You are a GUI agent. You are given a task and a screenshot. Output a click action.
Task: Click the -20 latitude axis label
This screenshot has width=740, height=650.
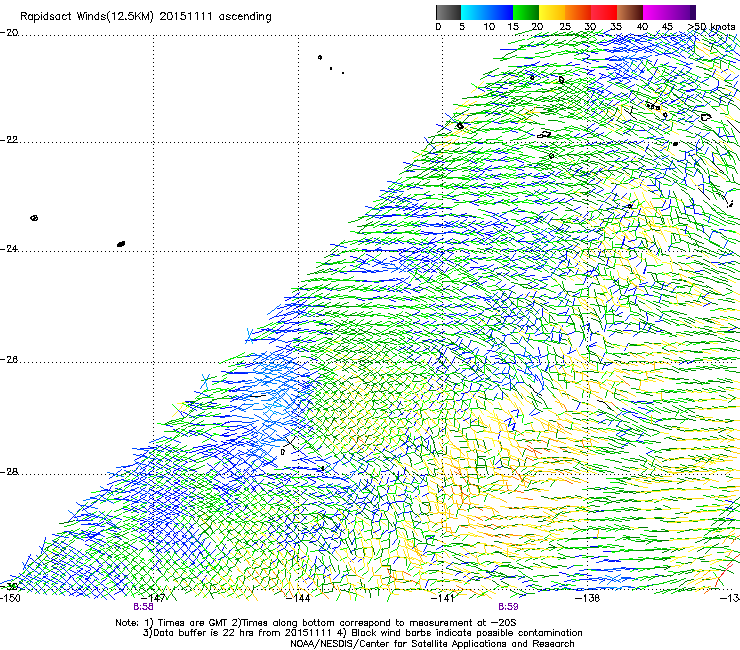pos(9,33)
